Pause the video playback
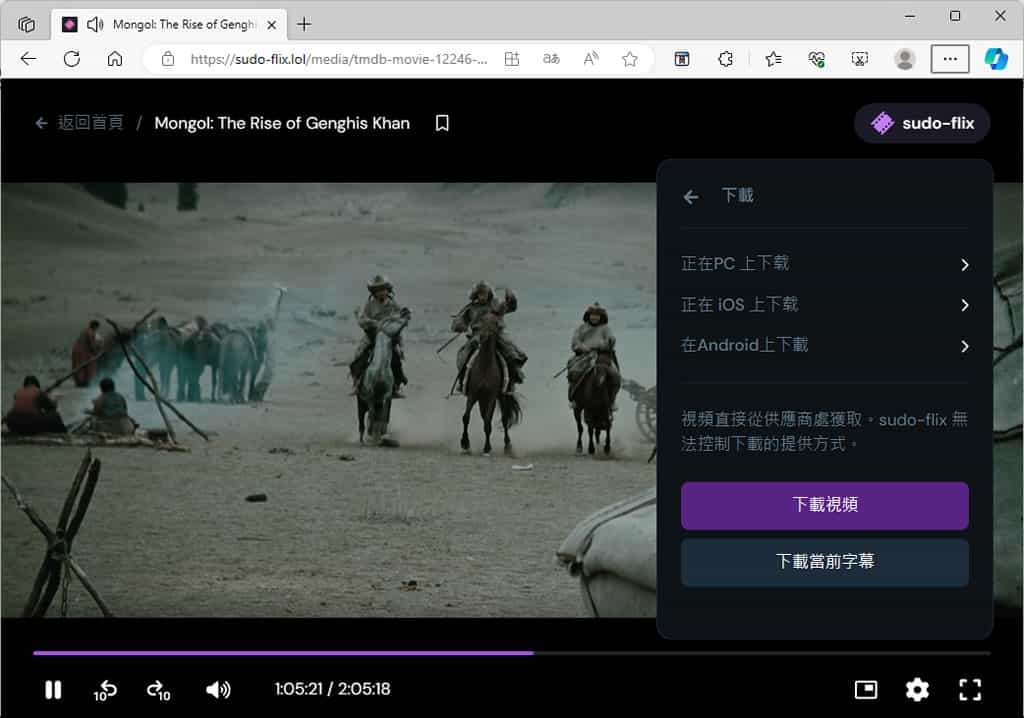Screen dimensions: 1024x718 coord(53,689)
